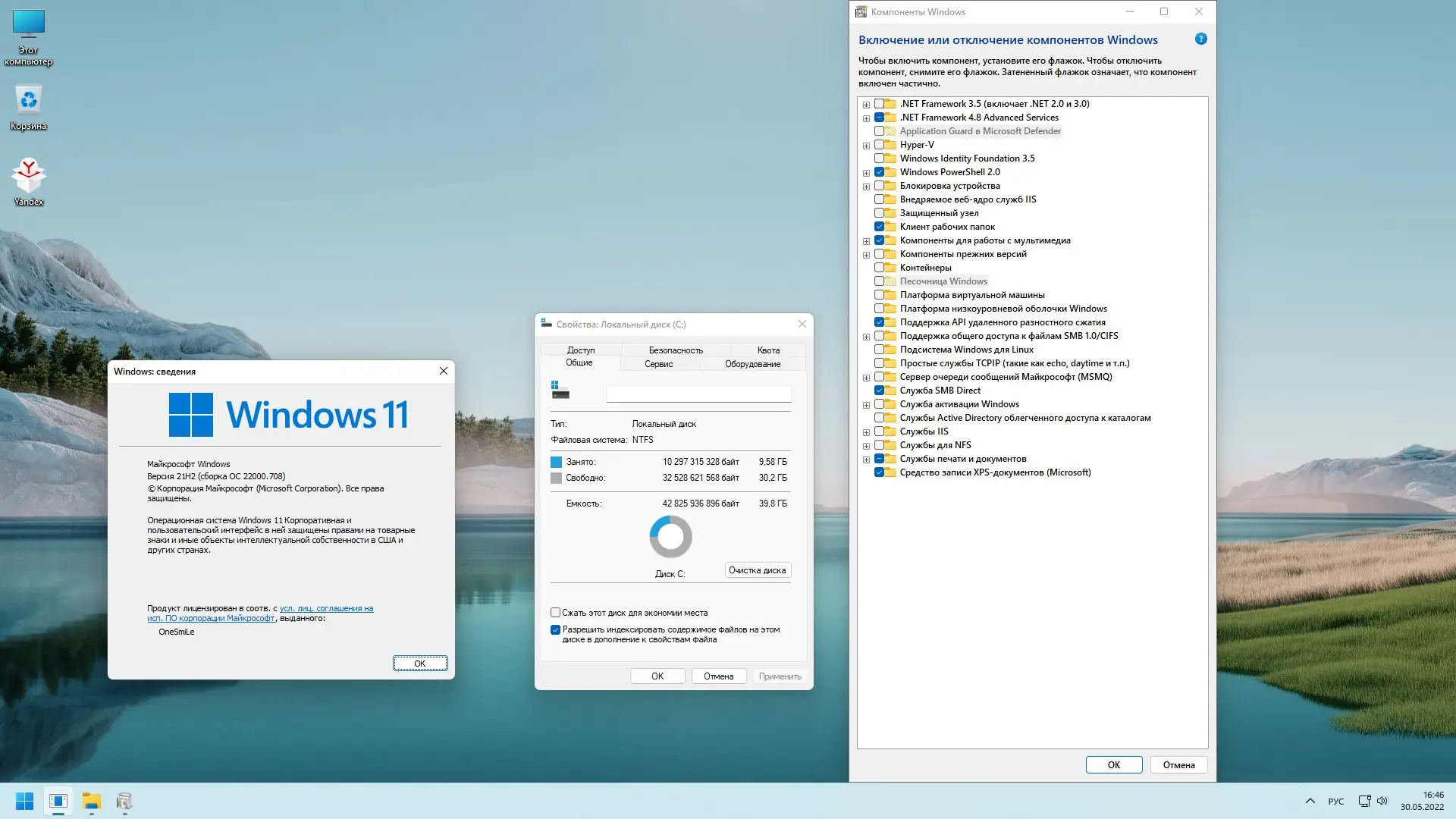Expand the .NET Framework 3.5 node
This screenshot has width=1456, height=819.
tap(866, 105)
